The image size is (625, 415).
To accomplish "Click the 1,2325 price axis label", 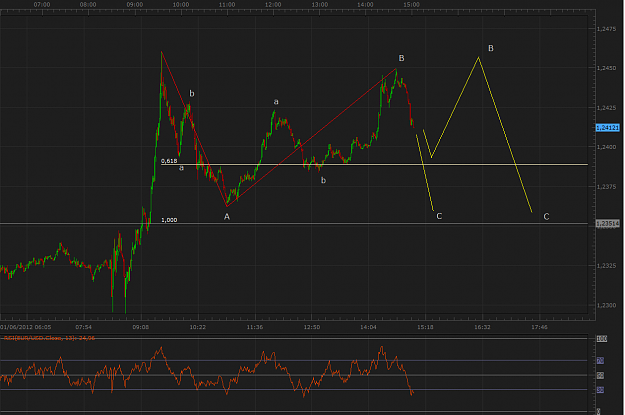I will pos(606,266).
